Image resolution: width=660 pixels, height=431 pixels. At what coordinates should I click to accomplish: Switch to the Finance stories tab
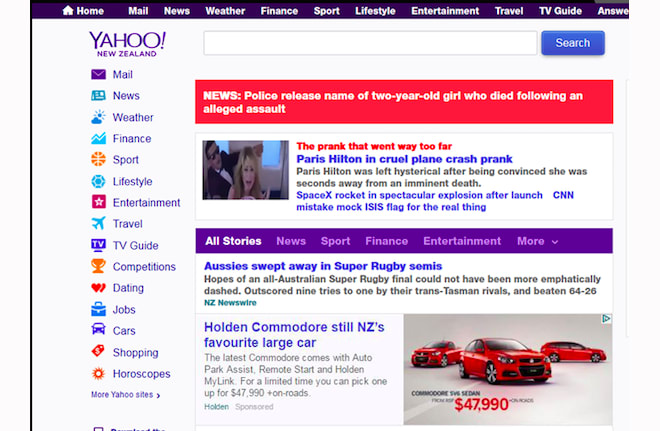click(x=386, y=241)
